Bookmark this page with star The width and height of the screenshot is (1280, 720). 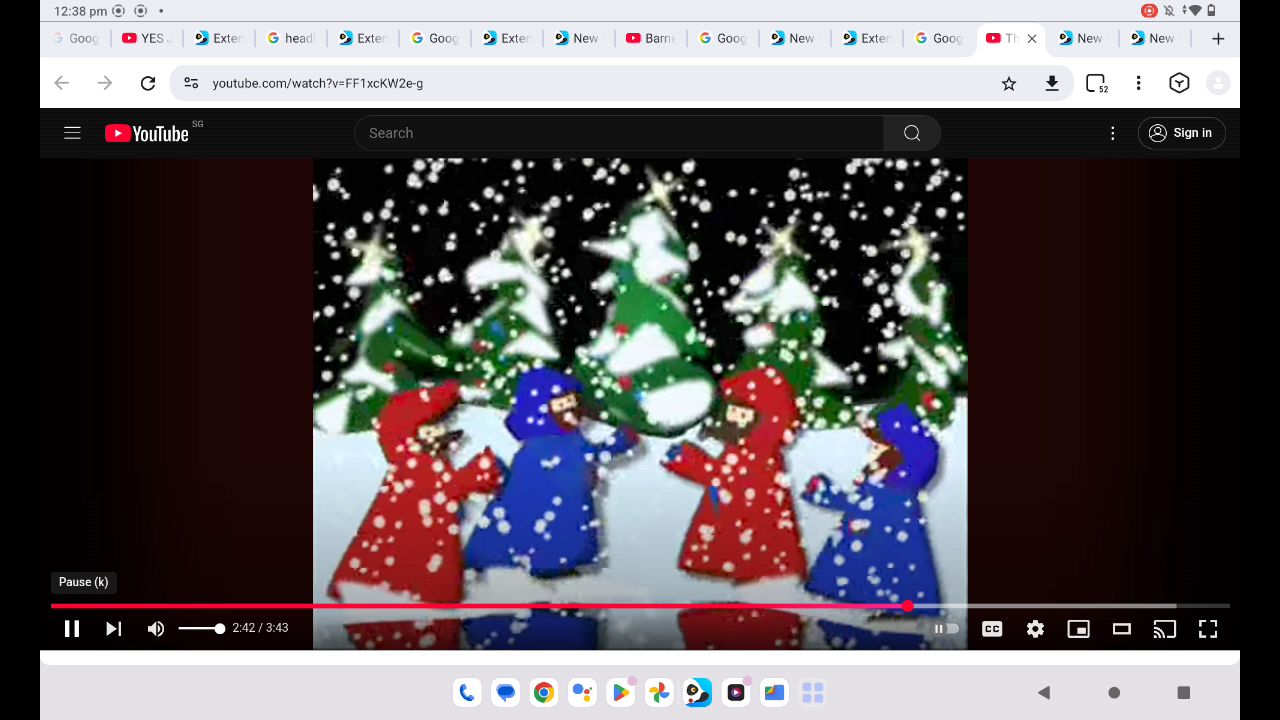pos(1009,84)
